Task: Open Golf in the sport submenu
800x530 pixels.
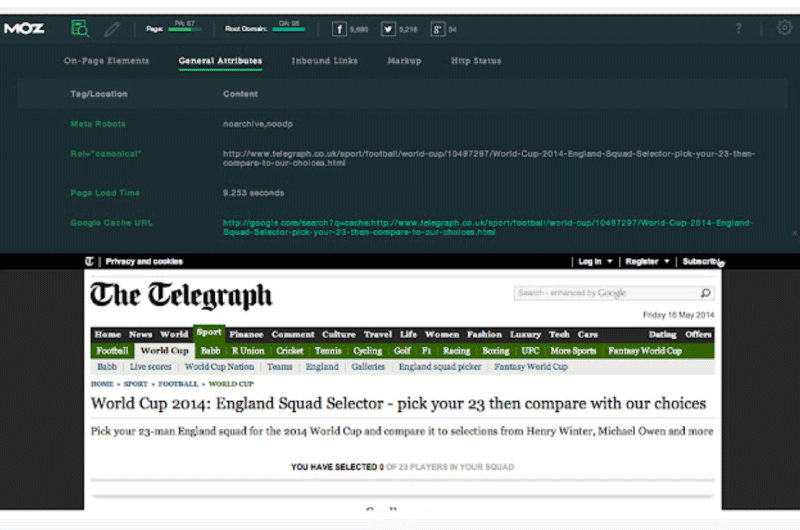Action: pos(402,351)
